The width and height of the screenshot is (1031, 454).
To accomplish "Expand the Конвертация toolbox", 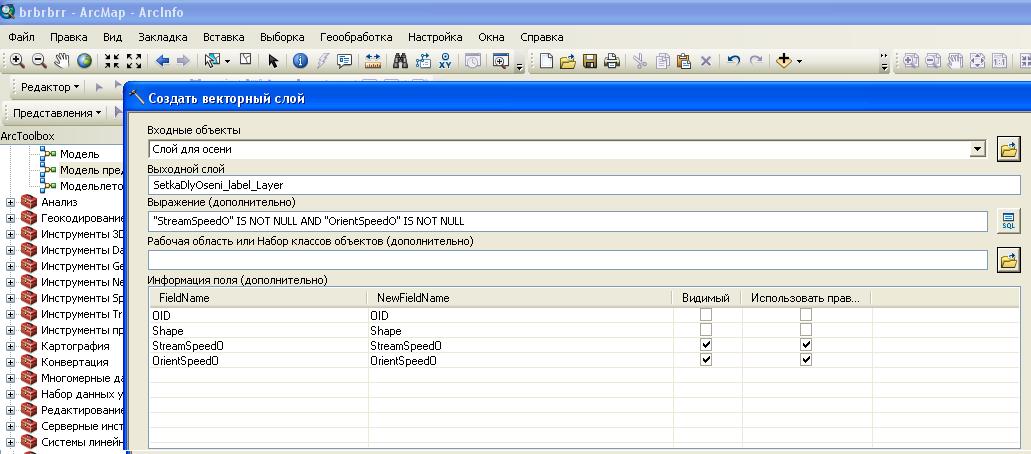I will coord(11,362).
